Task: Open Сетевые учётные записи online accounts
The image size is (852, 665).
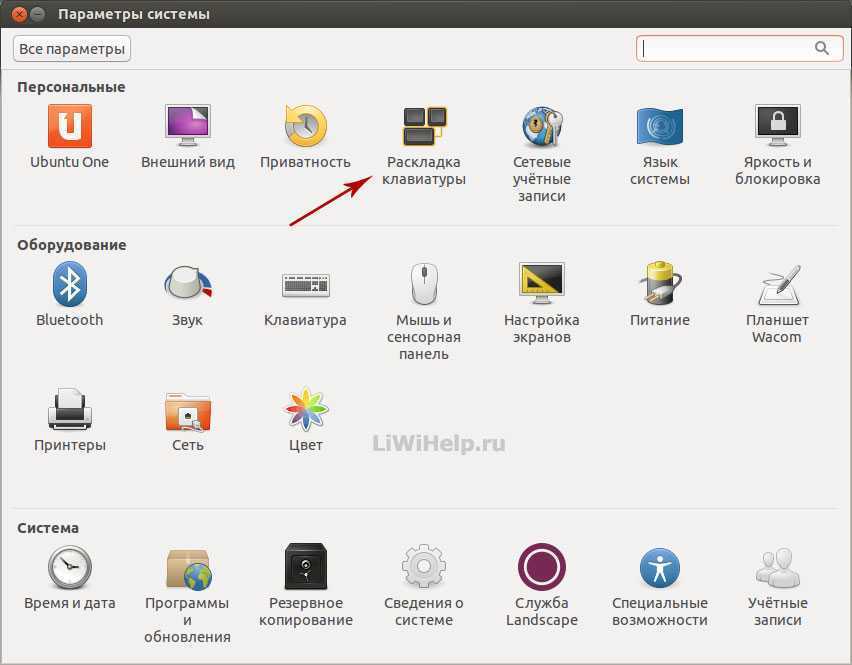Action: pyautogui.click(x=541, y=128)
